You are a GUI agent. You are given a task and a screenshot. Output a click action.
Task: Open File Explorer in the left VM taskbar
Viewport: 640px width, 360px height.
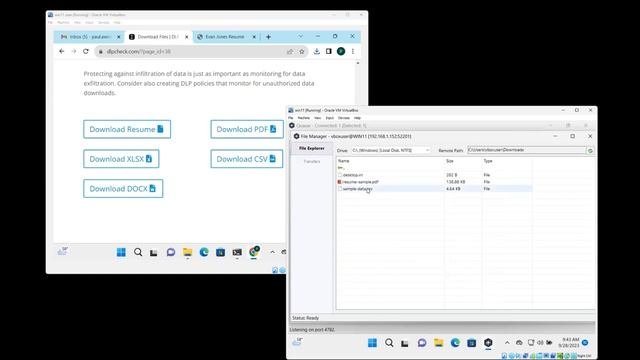(x=187, y=252)
